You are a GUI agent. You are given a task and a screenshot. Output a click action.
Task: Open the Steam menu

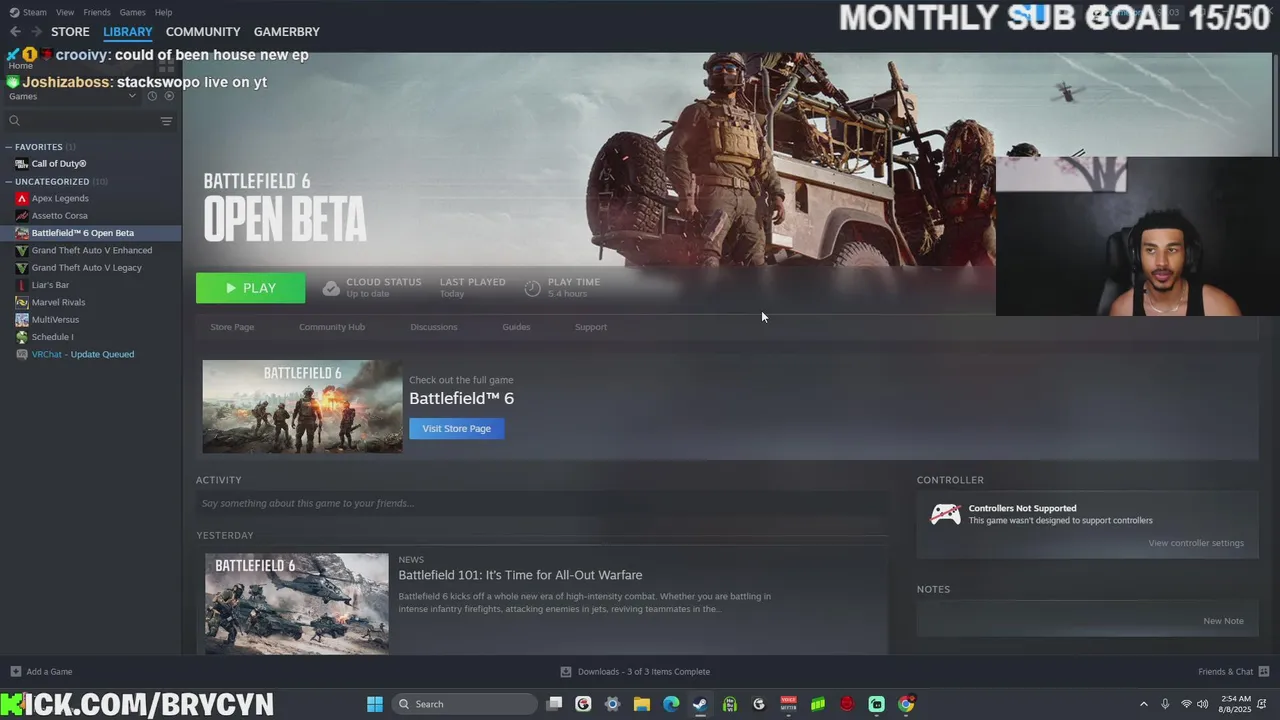coord(29,12)
